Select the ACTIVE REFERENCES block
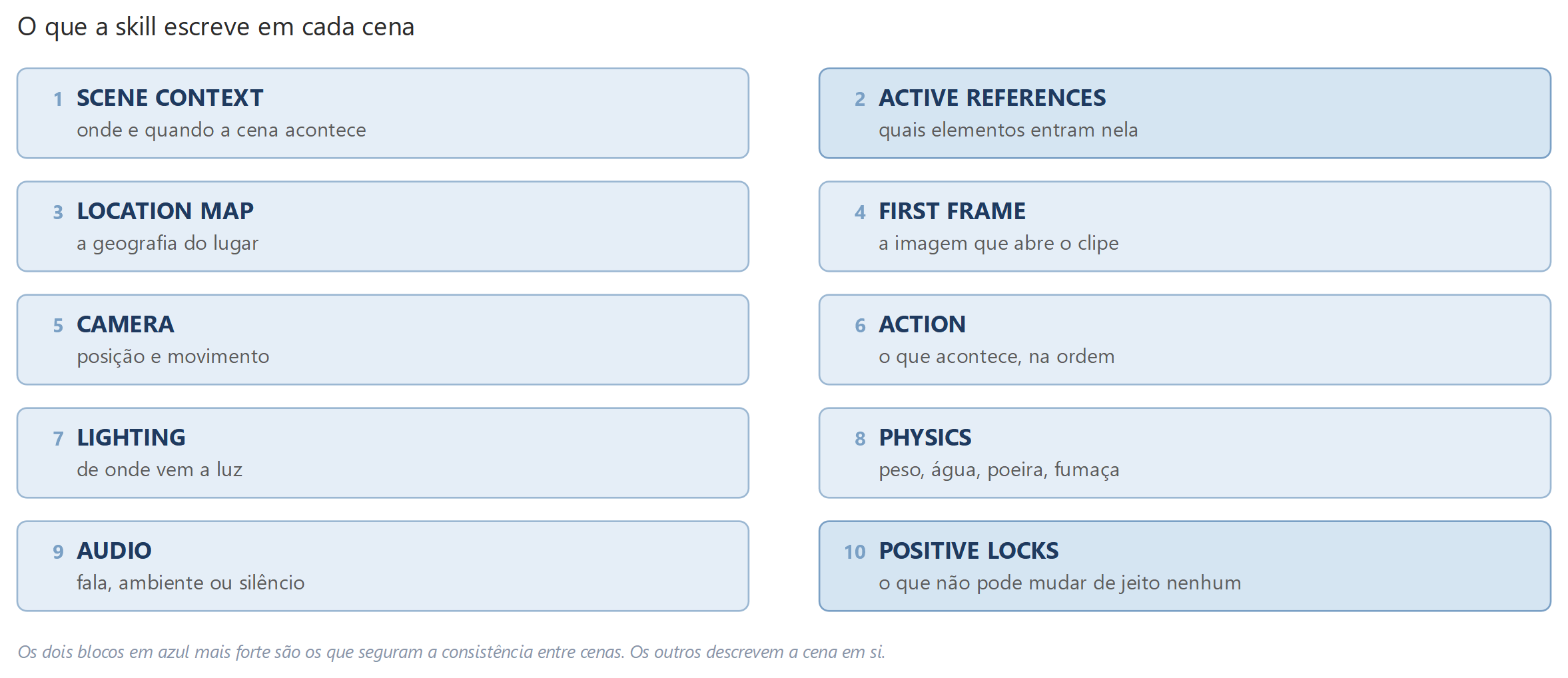The image size is (1568, 678). [1185, 113]
